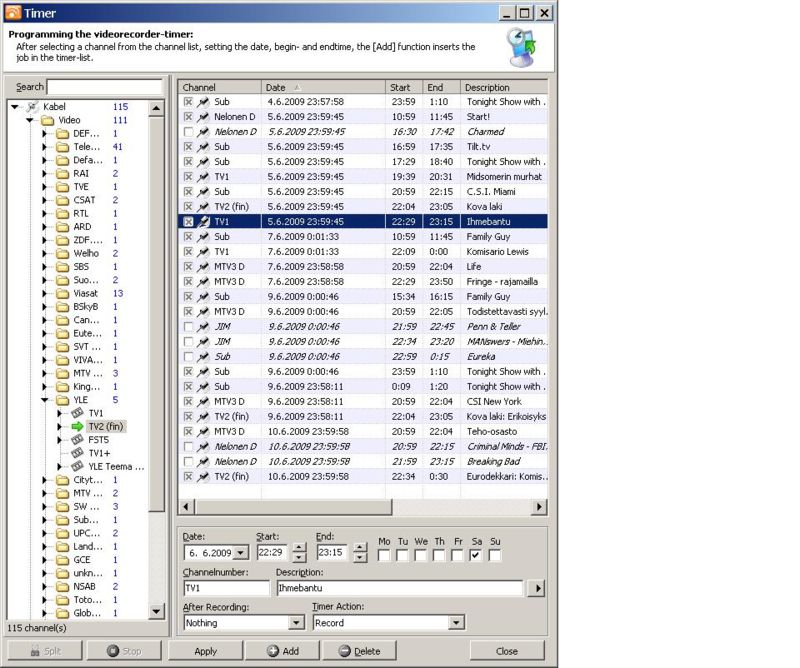Click the satellite icon in Teho-osasto row
Image resolution: width=800 pixels, height=668 pixels.
click(x=203, y=431)
